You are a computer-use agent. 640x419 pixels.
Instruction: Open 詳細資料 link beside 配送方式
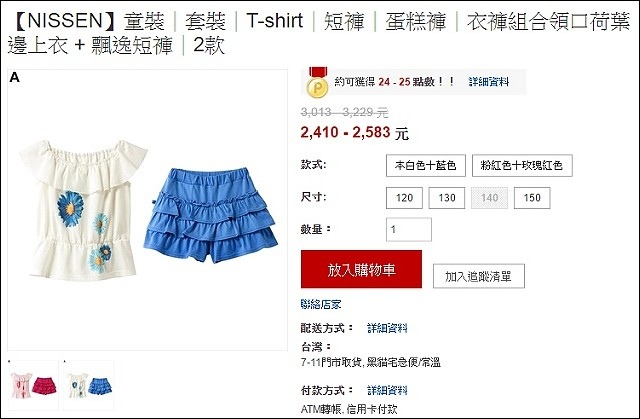(387, 328)
